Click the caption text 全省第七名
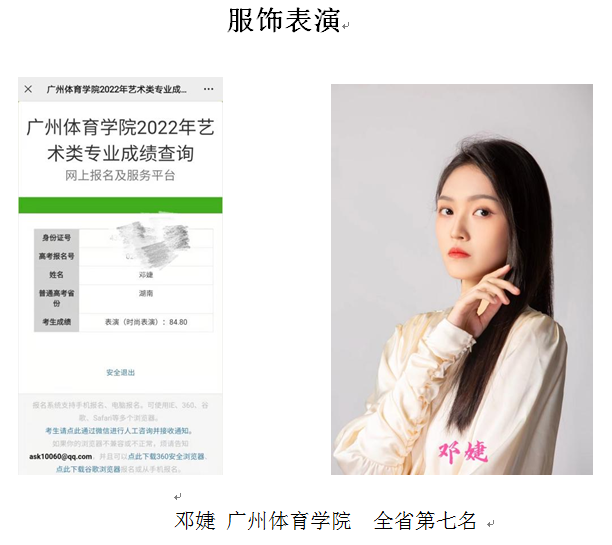Viewport: 612px width, 545px height. coord(425,520)
